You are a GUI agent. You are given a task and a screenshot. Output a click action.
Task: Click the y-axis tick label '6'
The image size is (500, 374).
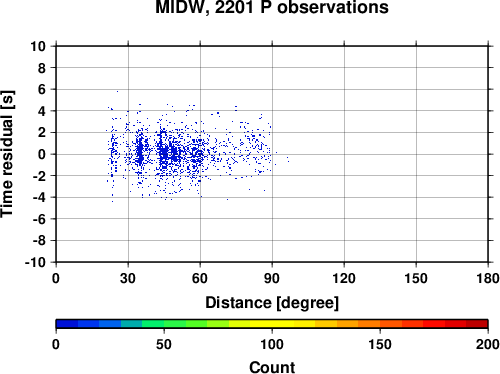click(x=42, y=90)
